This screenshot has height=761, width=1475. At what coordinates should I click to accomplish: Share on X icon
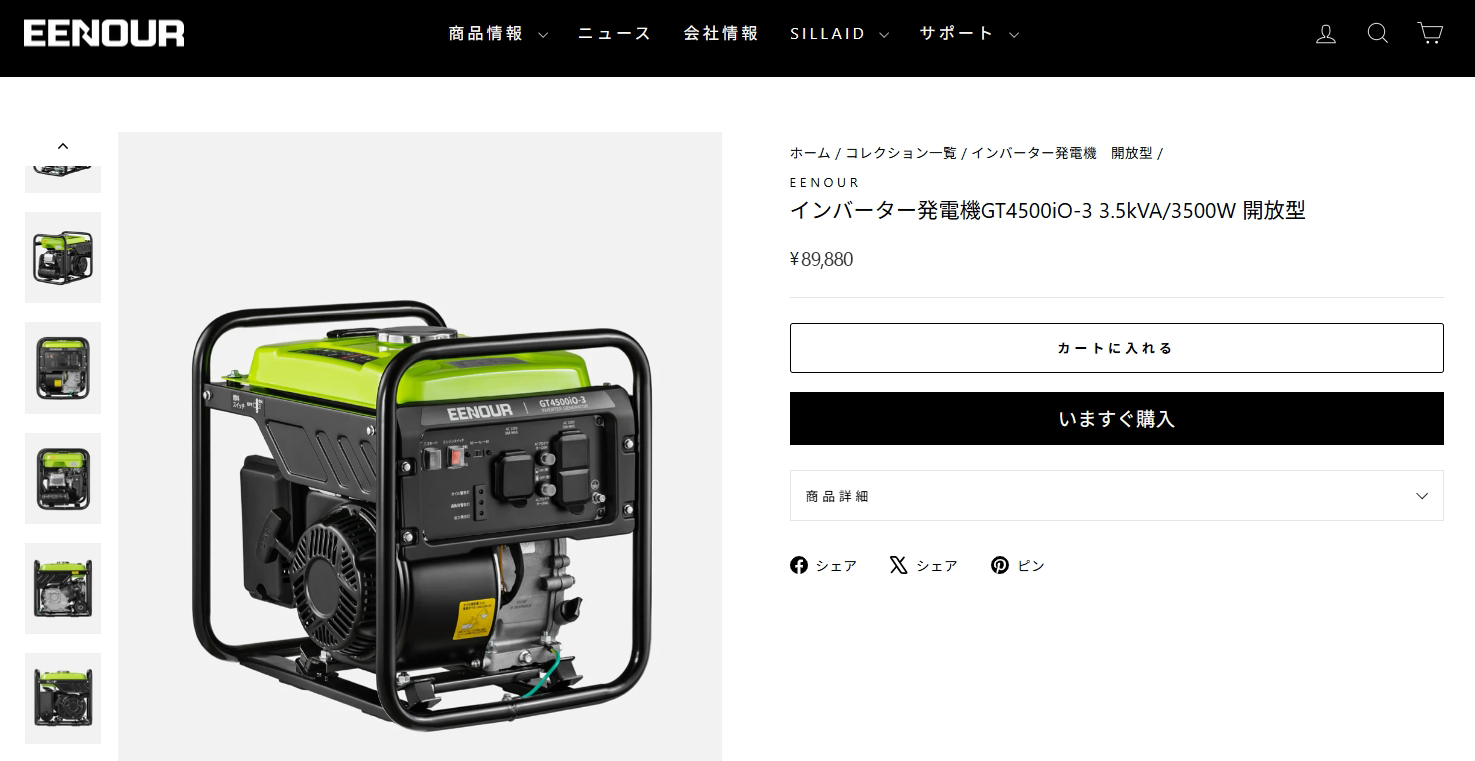(898, 565)
